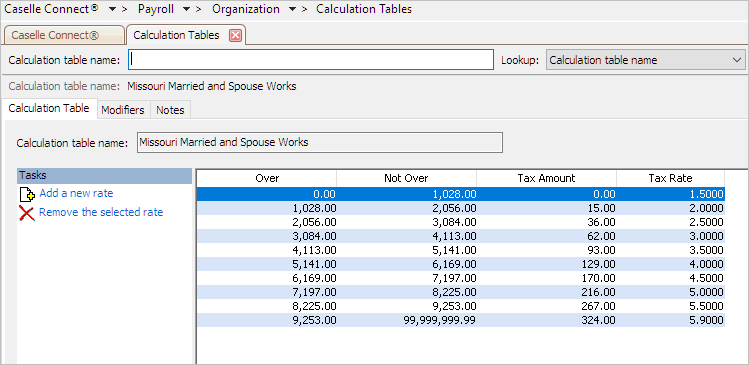Expand the Caselle Connect breadcrumb arrow

point(112,10)
